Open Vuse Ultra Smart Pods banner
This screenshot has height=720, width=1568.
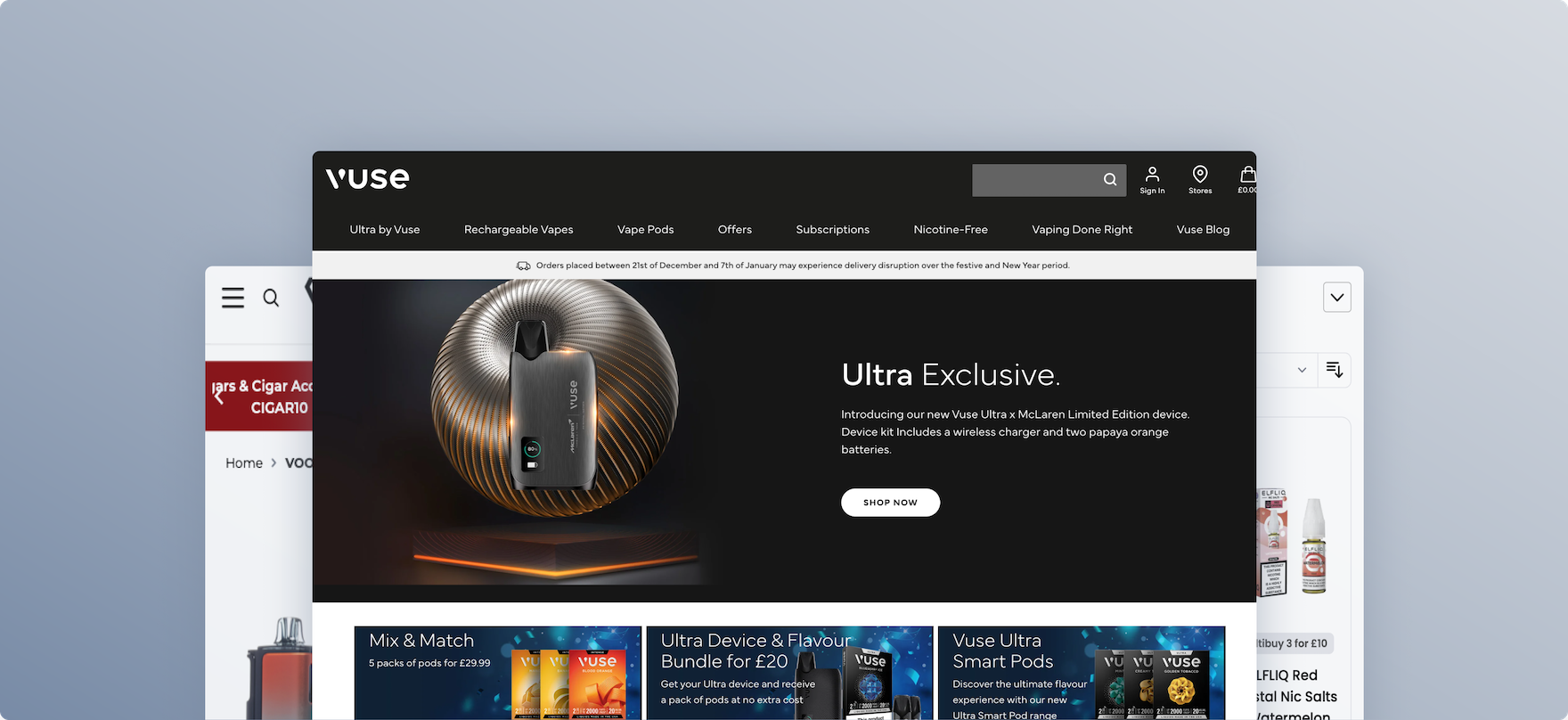pos(1082,673)
